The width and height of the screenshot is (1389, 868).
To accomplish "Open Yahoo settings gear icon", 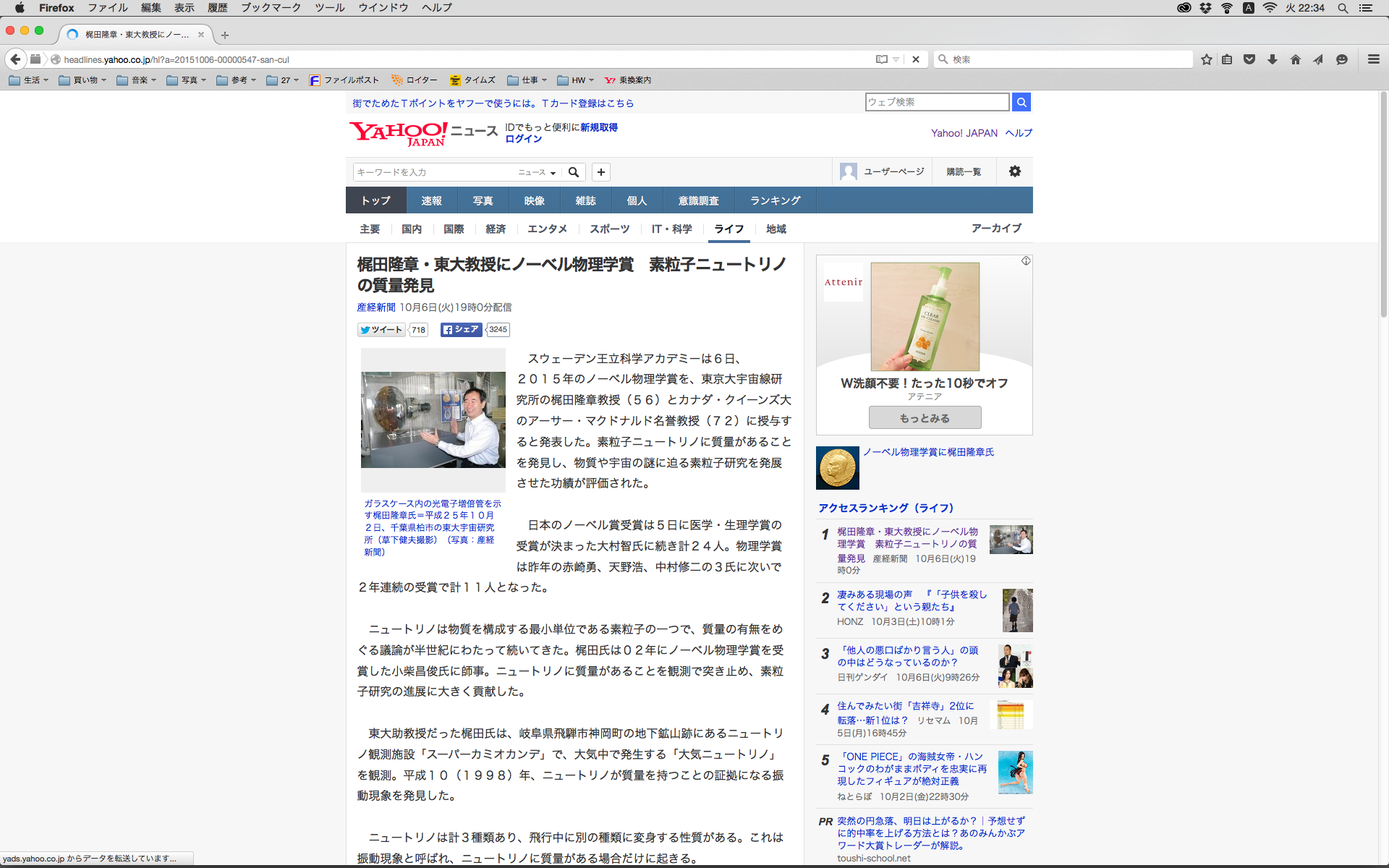I will tap(1015, 171).
